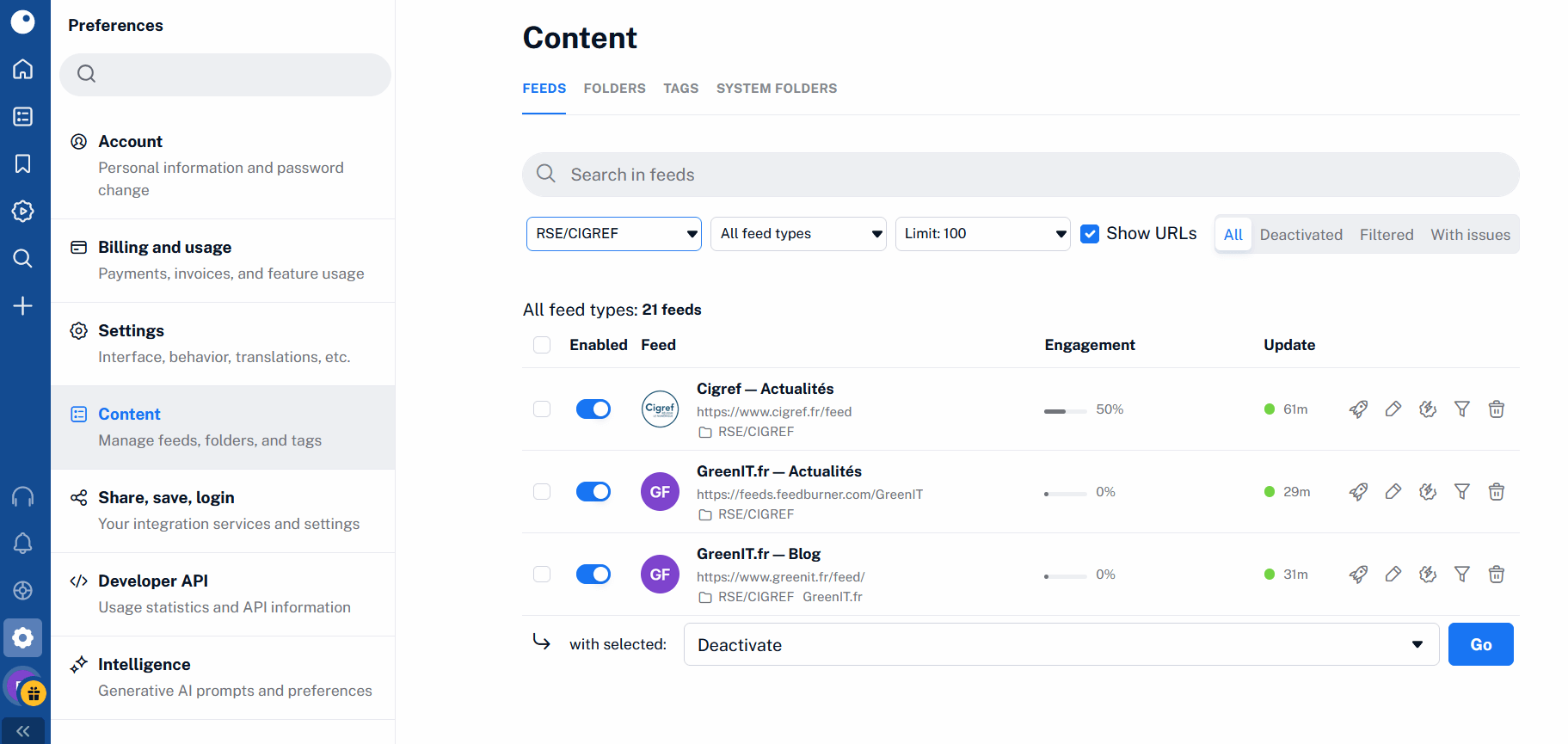Click the funnel filter icon for GreenIT.fr — Blog
Image resolution: width=1568 pixels, height=744 pixels.
(x=1461, y=575)
